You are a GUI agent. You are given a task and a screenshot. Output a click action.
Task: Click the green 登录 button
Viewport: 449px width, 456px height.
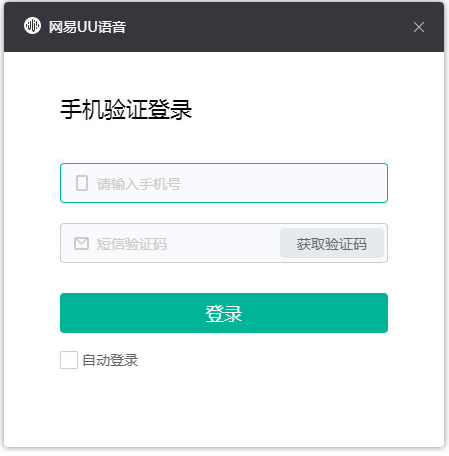click(x=224, y=313)
